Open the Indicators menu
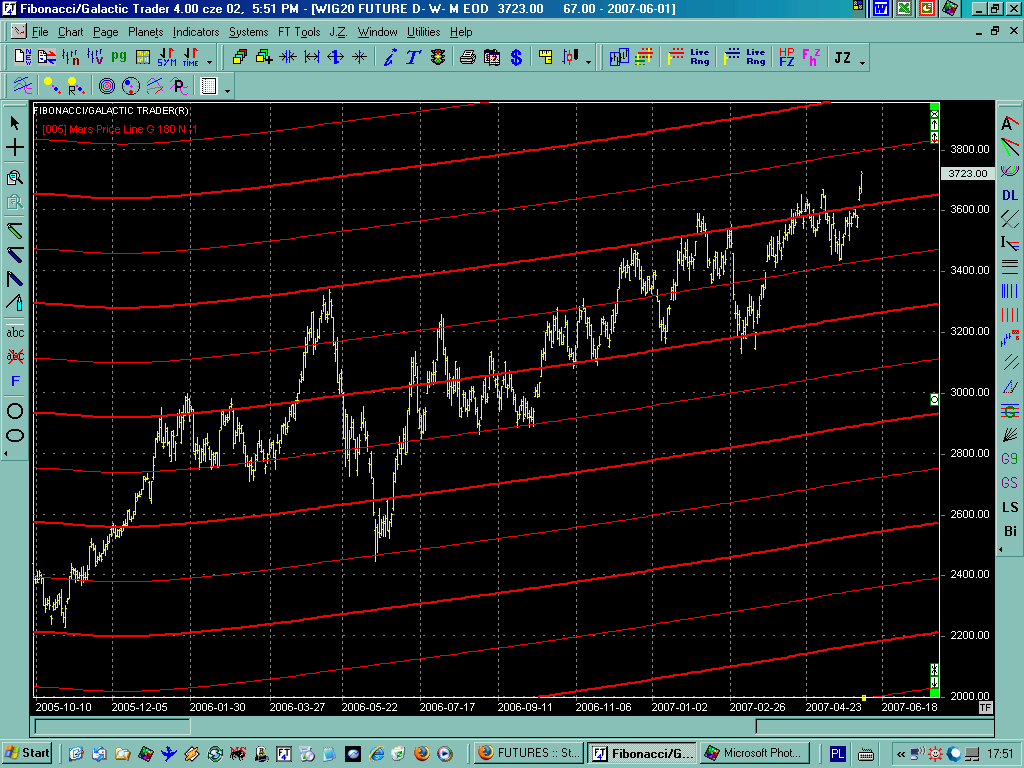Viewport: 1024px width, 768px height. (x=196, y=32)
